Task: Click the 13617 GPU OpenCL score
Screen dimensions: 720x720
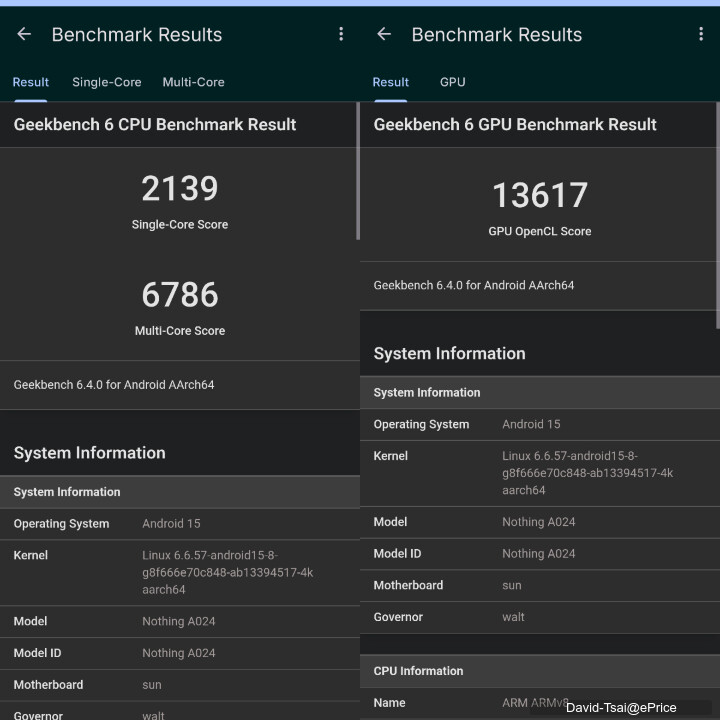Action: (540, 195)
